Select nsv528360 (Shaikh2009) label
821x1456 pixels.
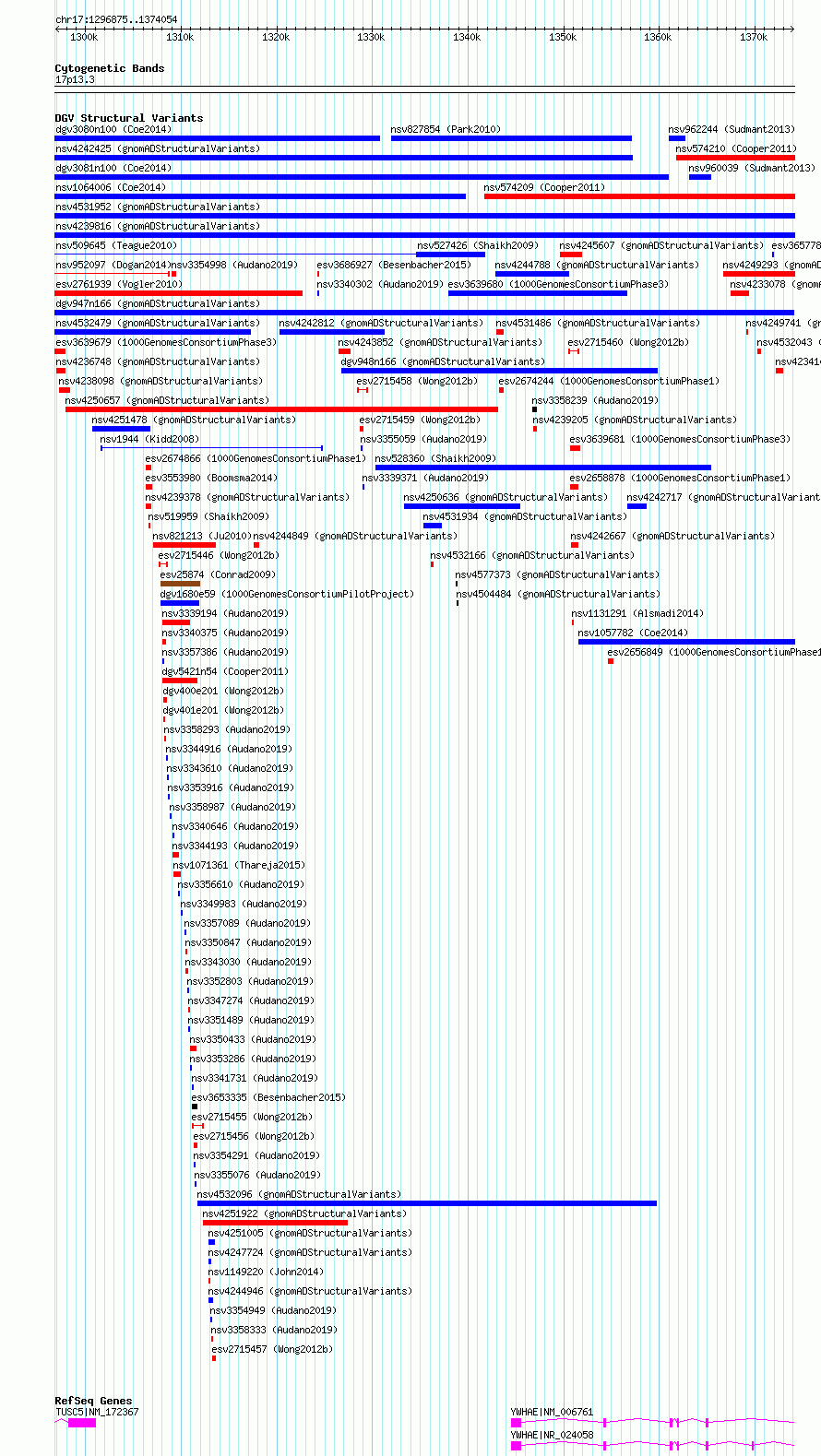pos(435,458)
